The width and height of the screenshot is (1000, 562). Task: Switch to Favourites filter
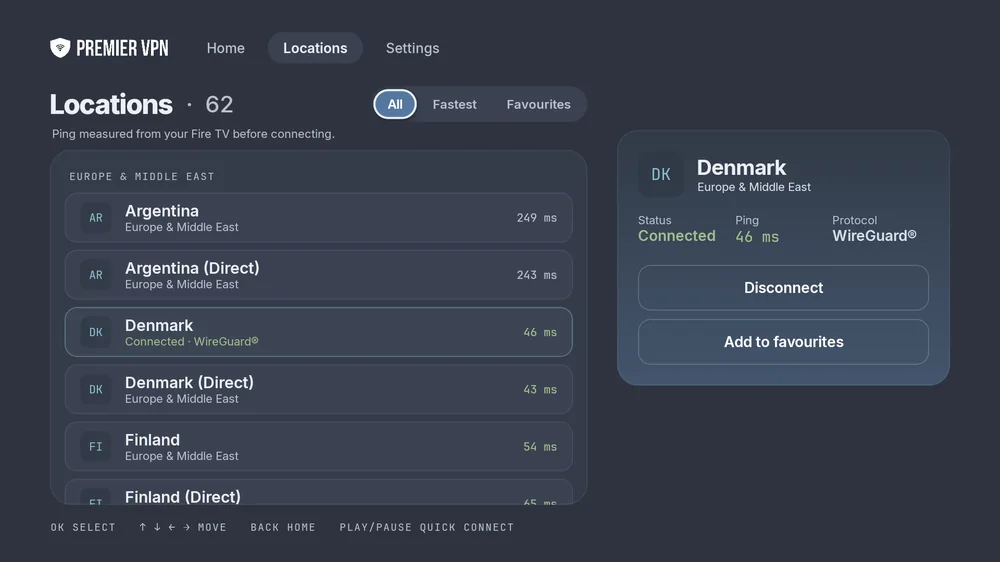538,104
